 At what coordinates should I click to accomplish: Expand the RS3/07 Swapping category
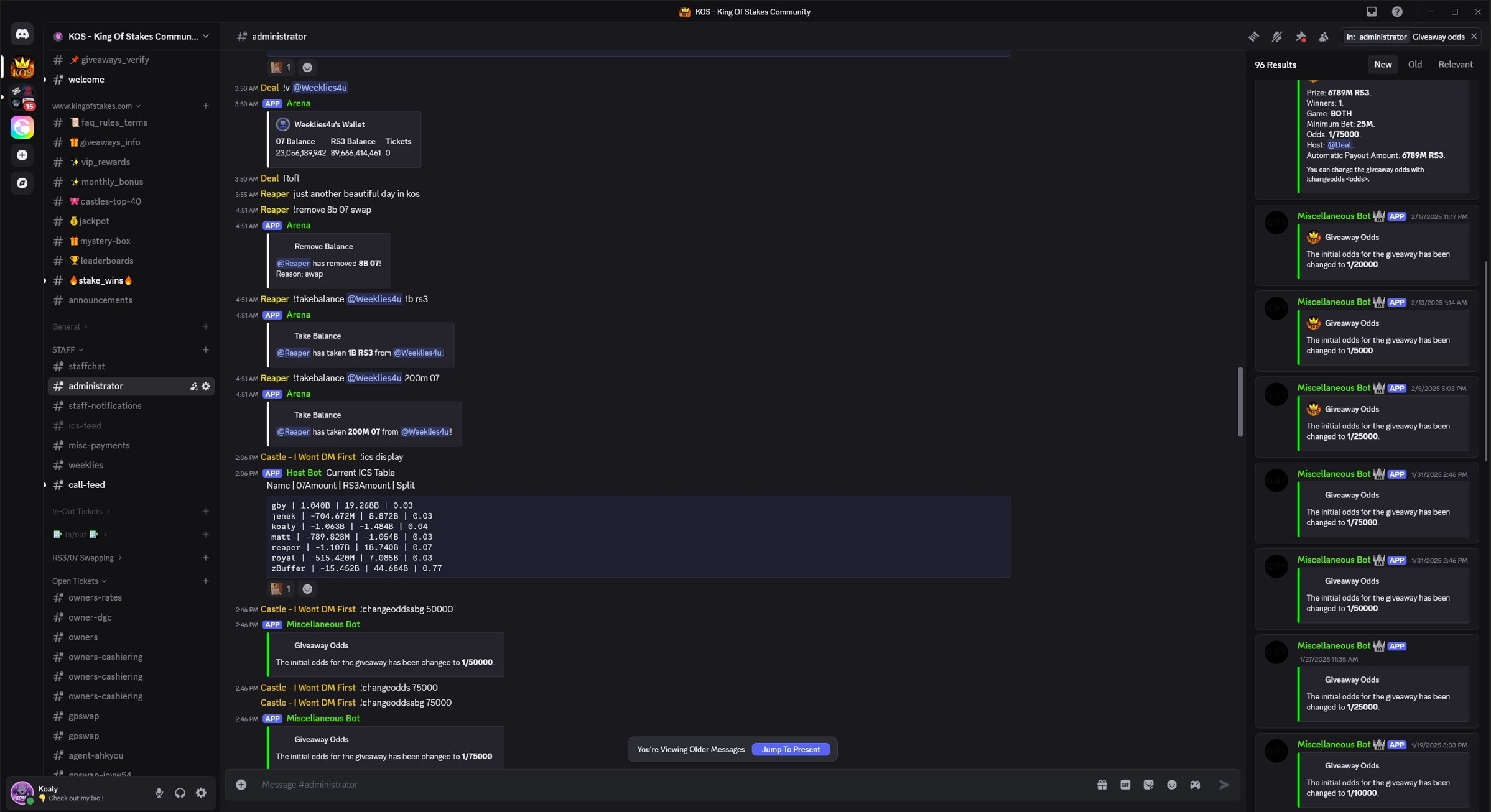(x=86, y=558)
